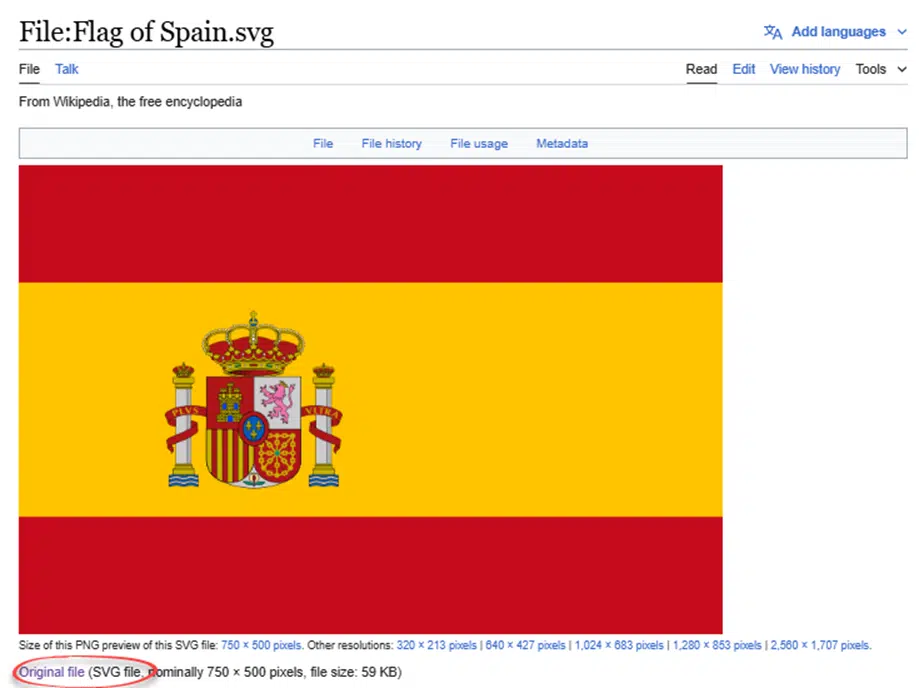Open the Add languages dropdown
The width and height of the screenshot is (919, 688).
tap(838, 32)
